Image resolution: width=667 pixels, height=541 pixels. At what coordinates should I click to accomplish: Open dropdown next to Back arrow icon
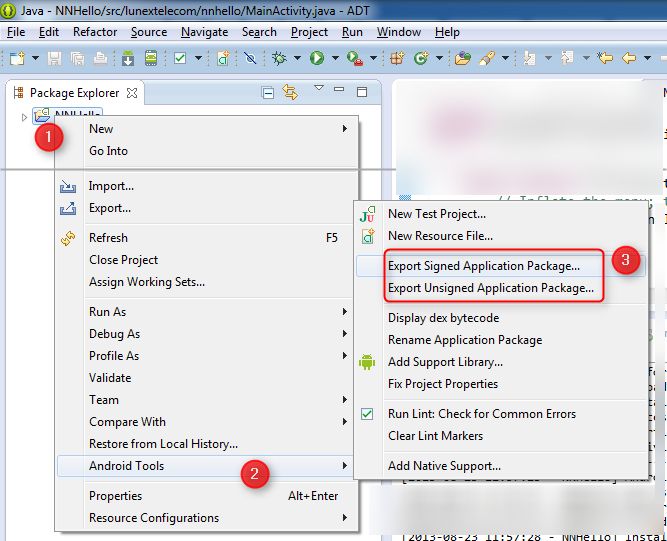pyautogui.click(x=647, y=58)
